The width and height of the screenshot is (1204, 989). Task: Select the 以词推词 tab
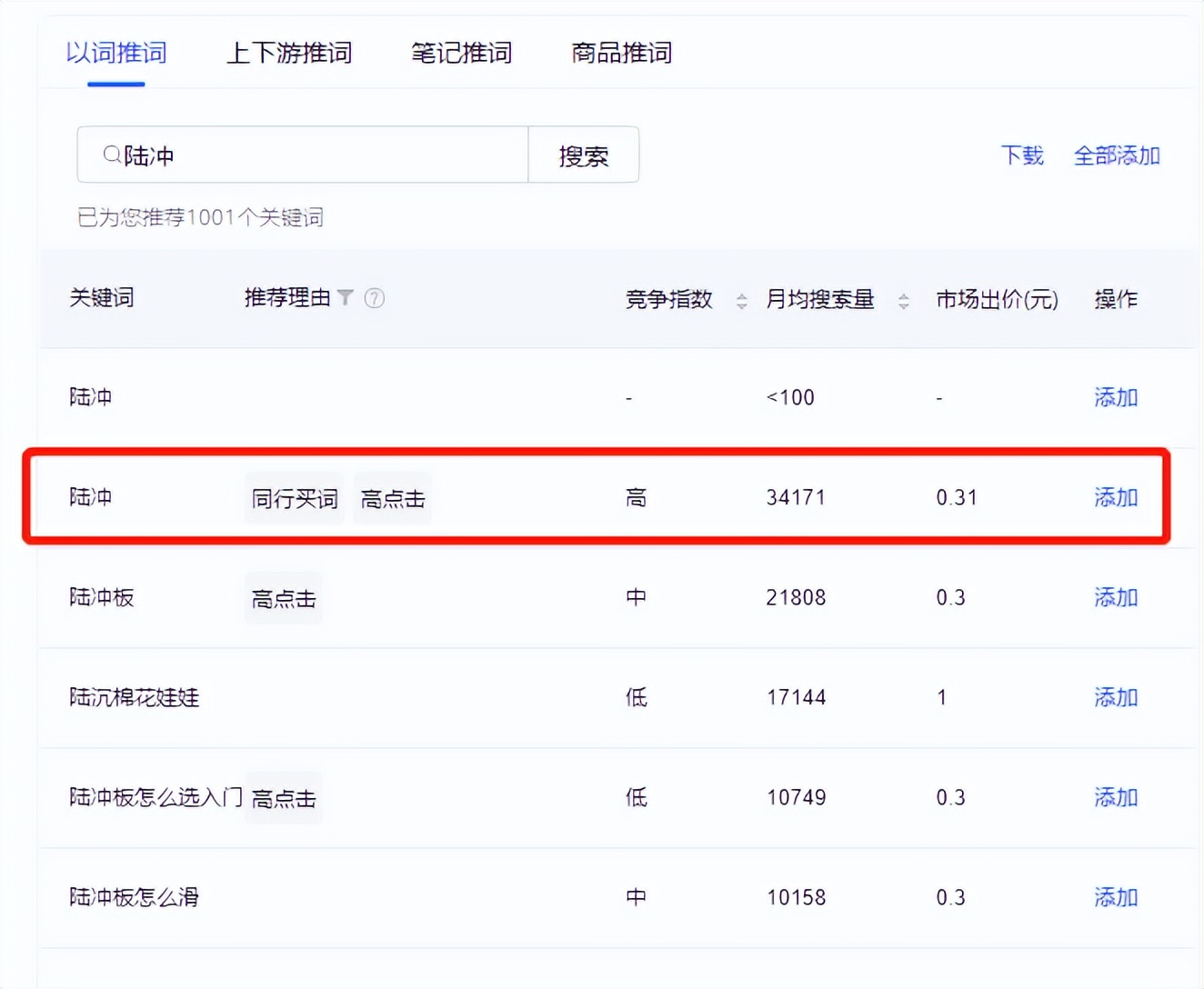pos(115,53)
